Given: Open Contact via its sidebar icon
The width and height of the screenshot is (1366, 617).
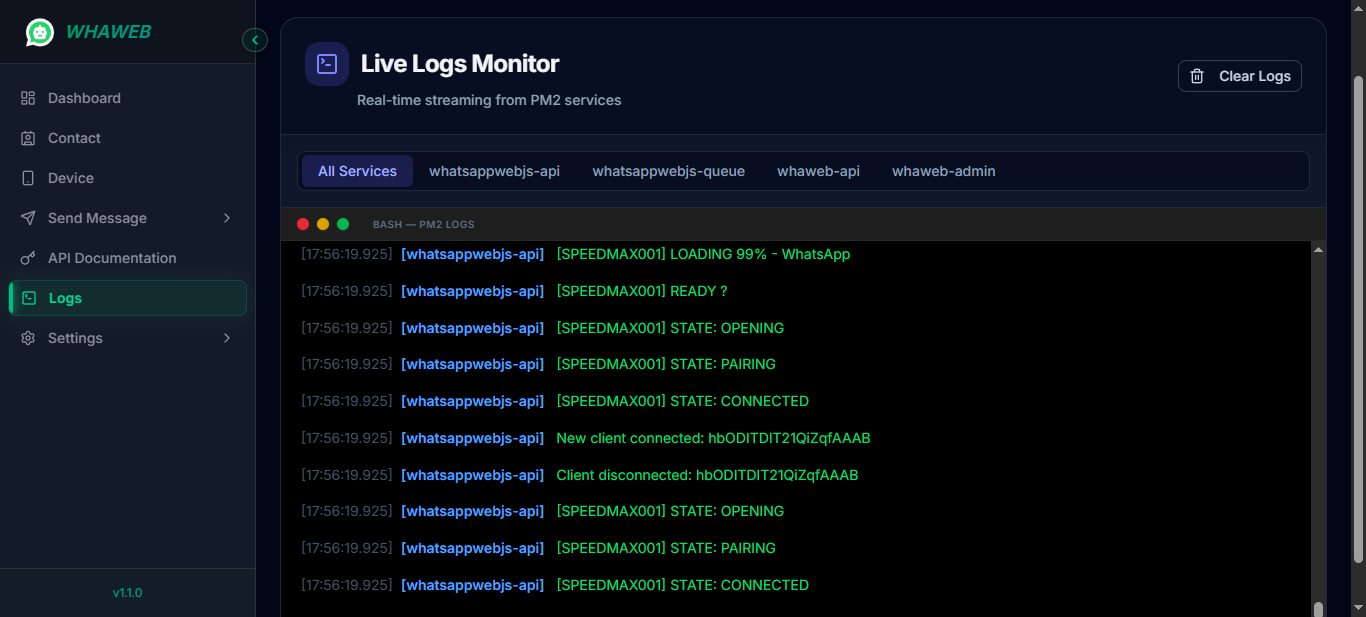Looking at the screenshot, I should point(27,137).
